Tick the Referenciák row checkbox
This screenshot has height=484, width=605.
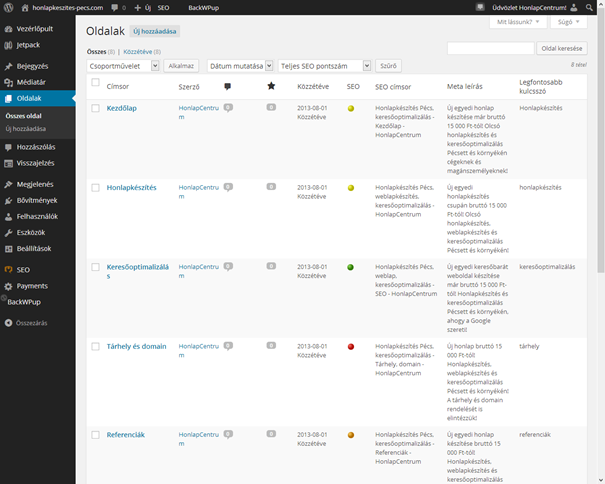(x=95, y=435)
